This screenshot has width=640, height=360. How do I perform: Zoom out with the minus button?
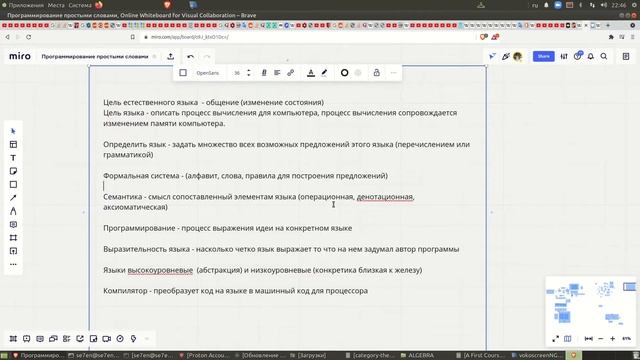pyautogui.click(x=601, y=339)
